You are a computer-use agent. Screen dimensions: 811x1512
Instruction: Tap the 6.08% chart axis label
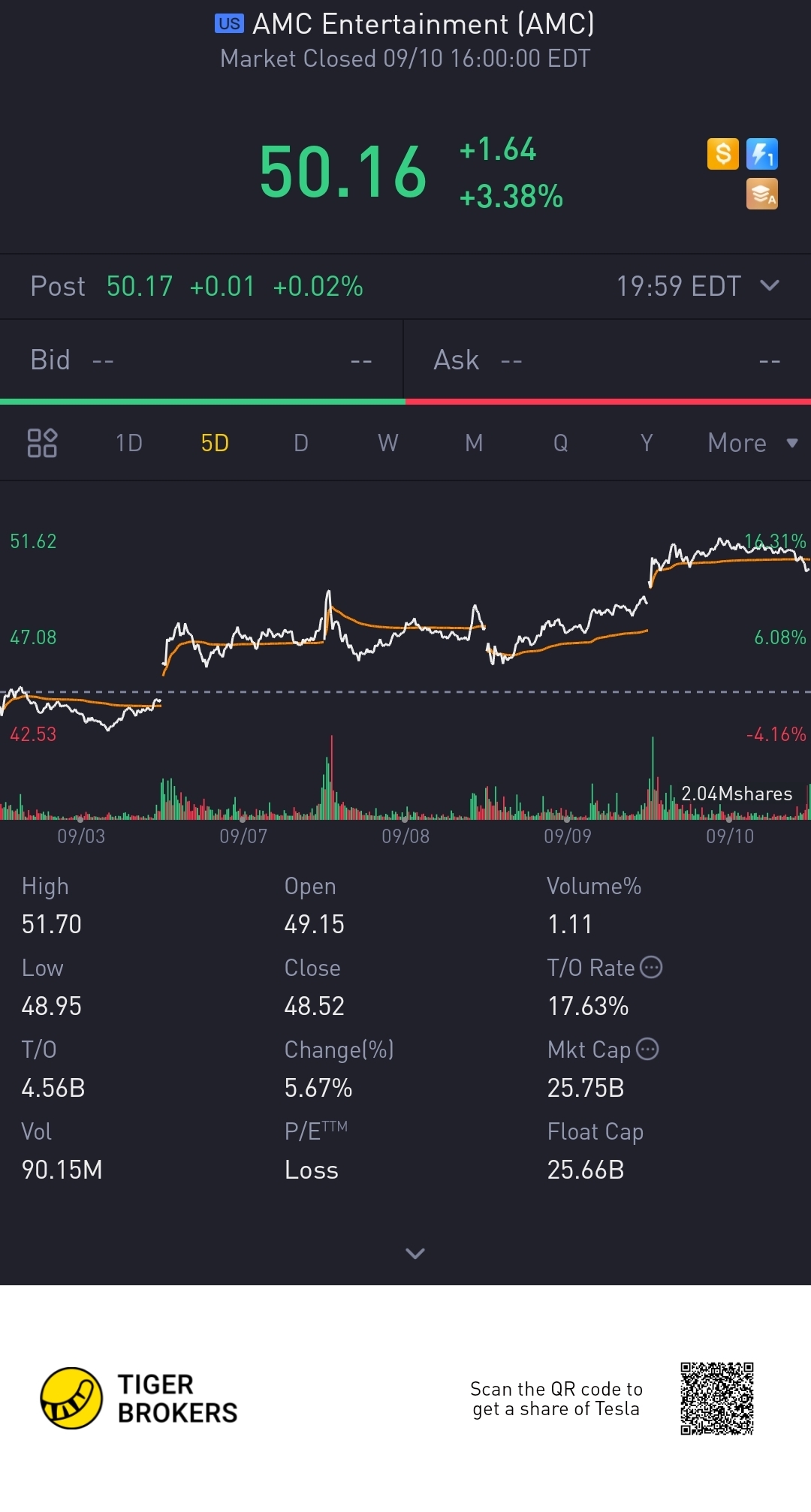click(x=780, y=637)
